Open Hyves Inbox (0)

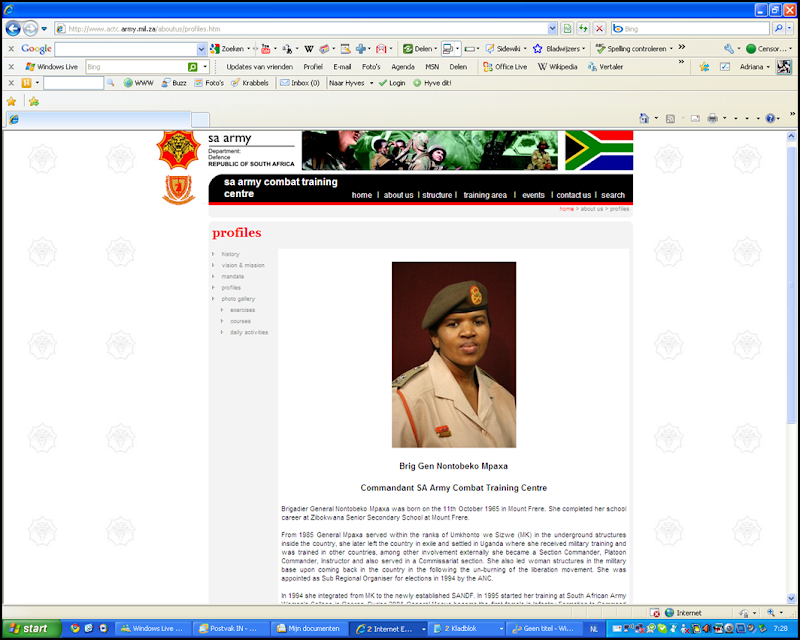tap(300, 83)
